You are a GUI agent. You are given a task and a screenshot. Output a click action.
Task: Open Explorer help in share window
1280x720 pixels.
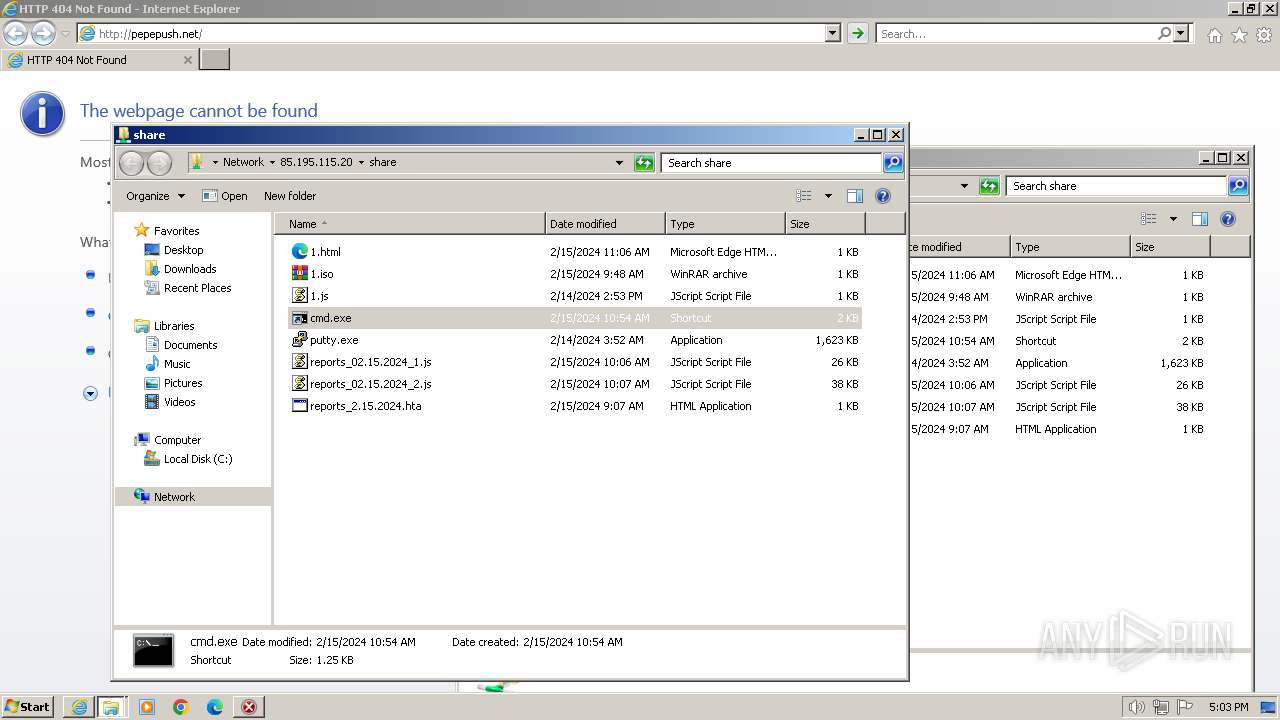pos(883,196)
